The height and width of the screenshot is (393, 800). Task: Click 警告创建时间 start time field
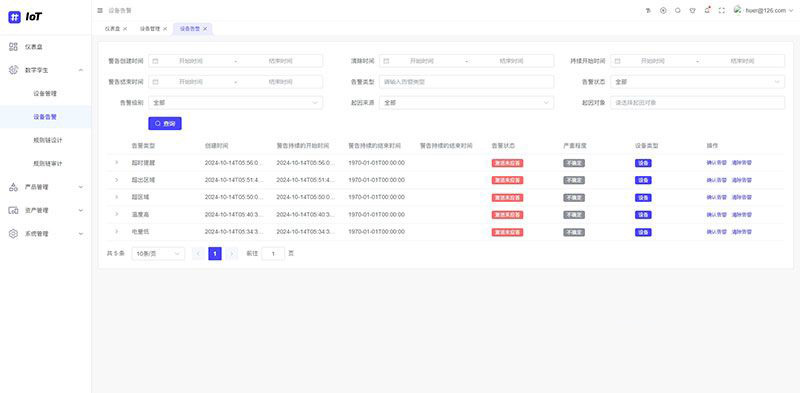pos(191,61)
